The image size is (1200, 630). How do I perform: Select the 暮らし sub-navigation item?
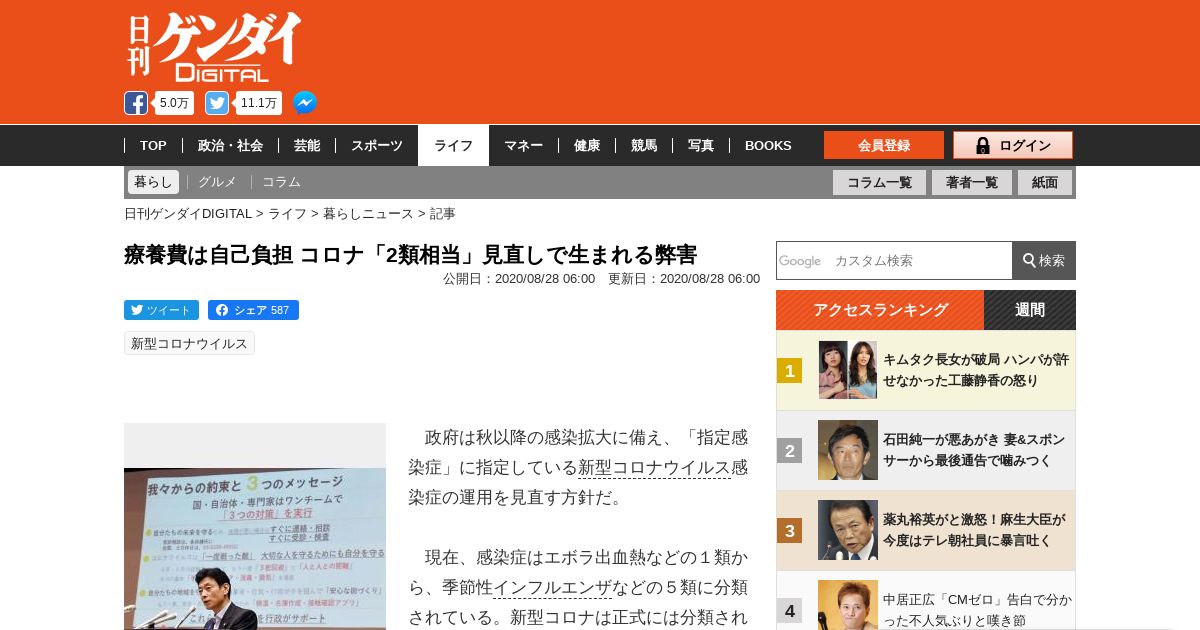click(x=153, y=182)
